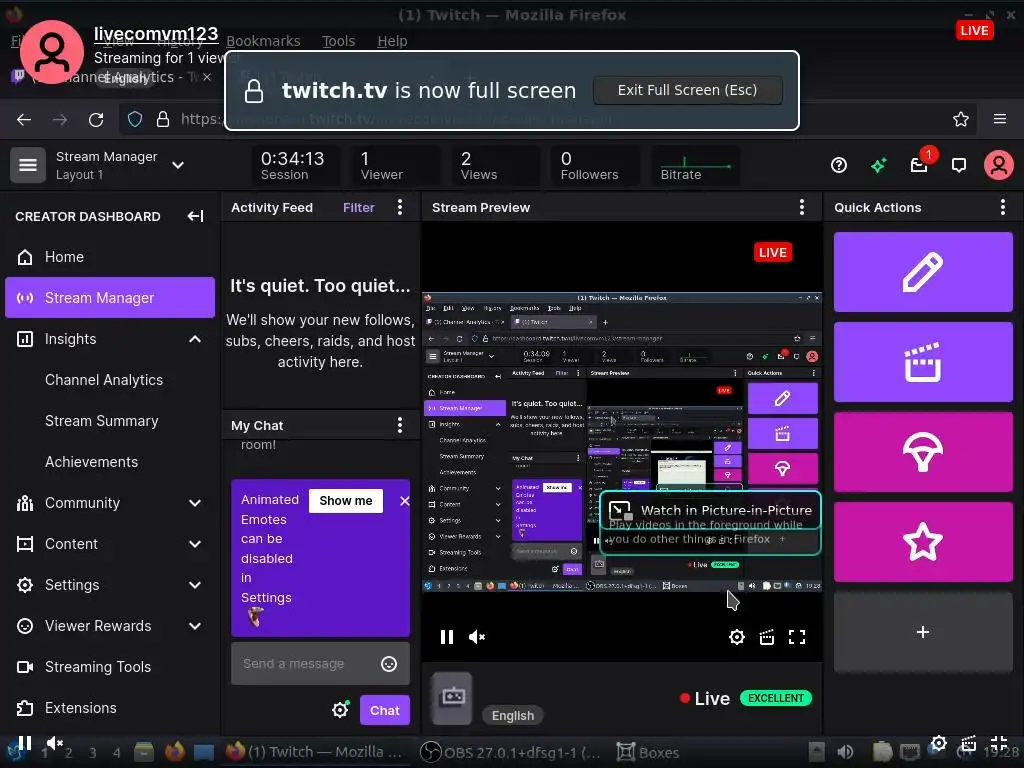Open Achievements page
Image resolution: width=1024 pixels, height=768 pixels.
(x=91, y=462)
